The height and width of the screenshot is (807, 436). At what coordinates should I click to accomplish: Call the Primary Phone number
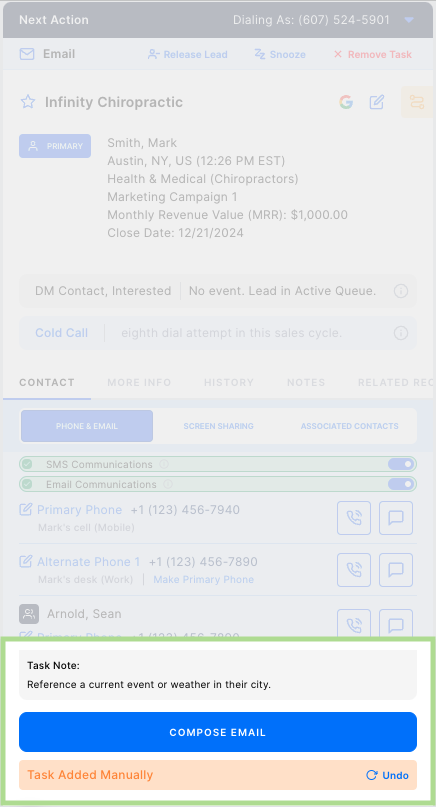[x=354, y=518]
